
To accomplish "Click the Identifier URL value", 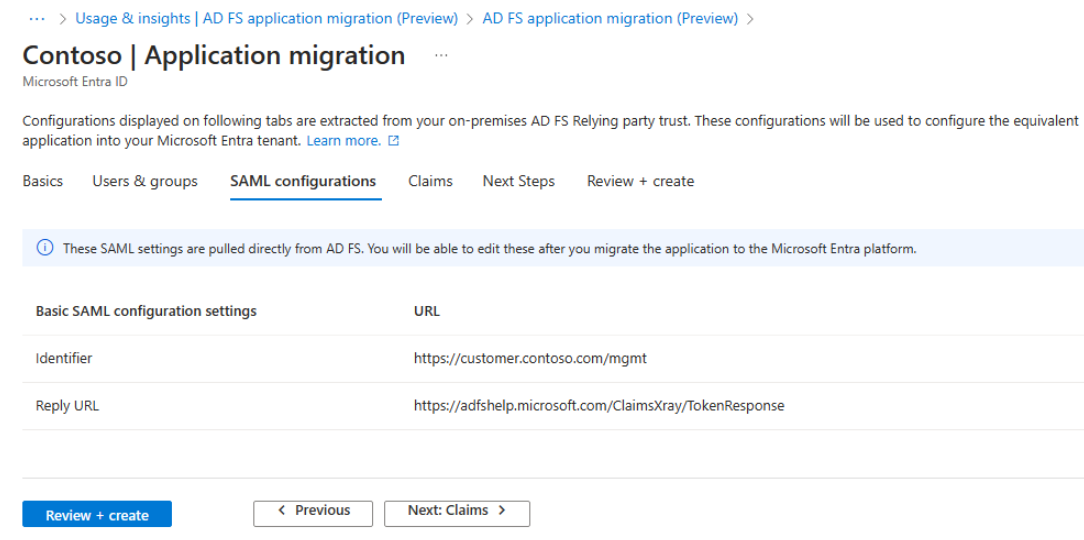I will point(522,358).
